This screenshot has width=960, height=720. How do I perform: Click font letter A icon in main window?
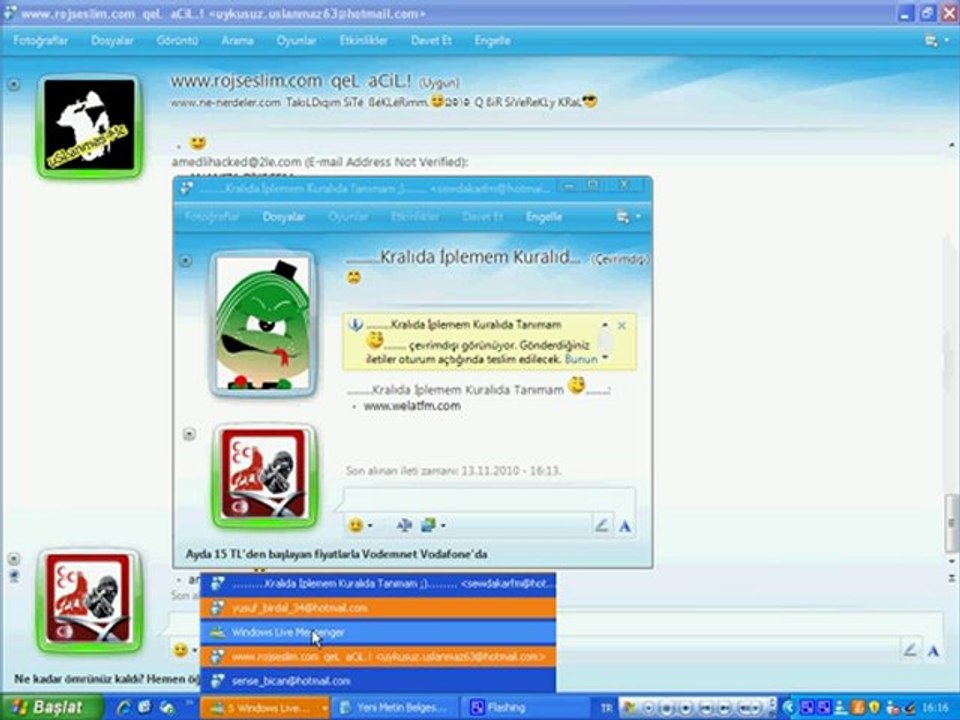tap(933, 651)
